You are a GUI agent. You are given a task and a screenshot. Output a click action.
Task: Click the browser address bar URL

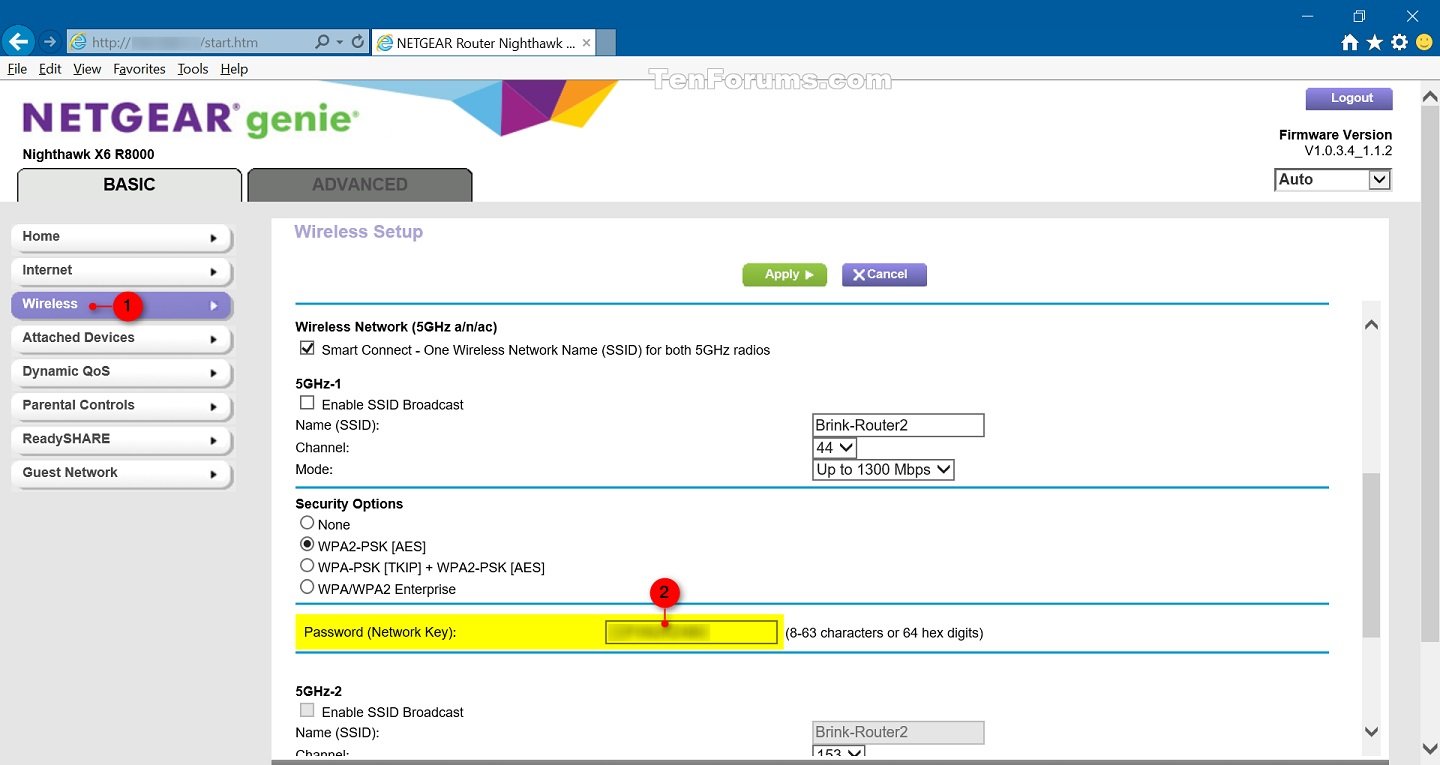[x=190, y=42]
